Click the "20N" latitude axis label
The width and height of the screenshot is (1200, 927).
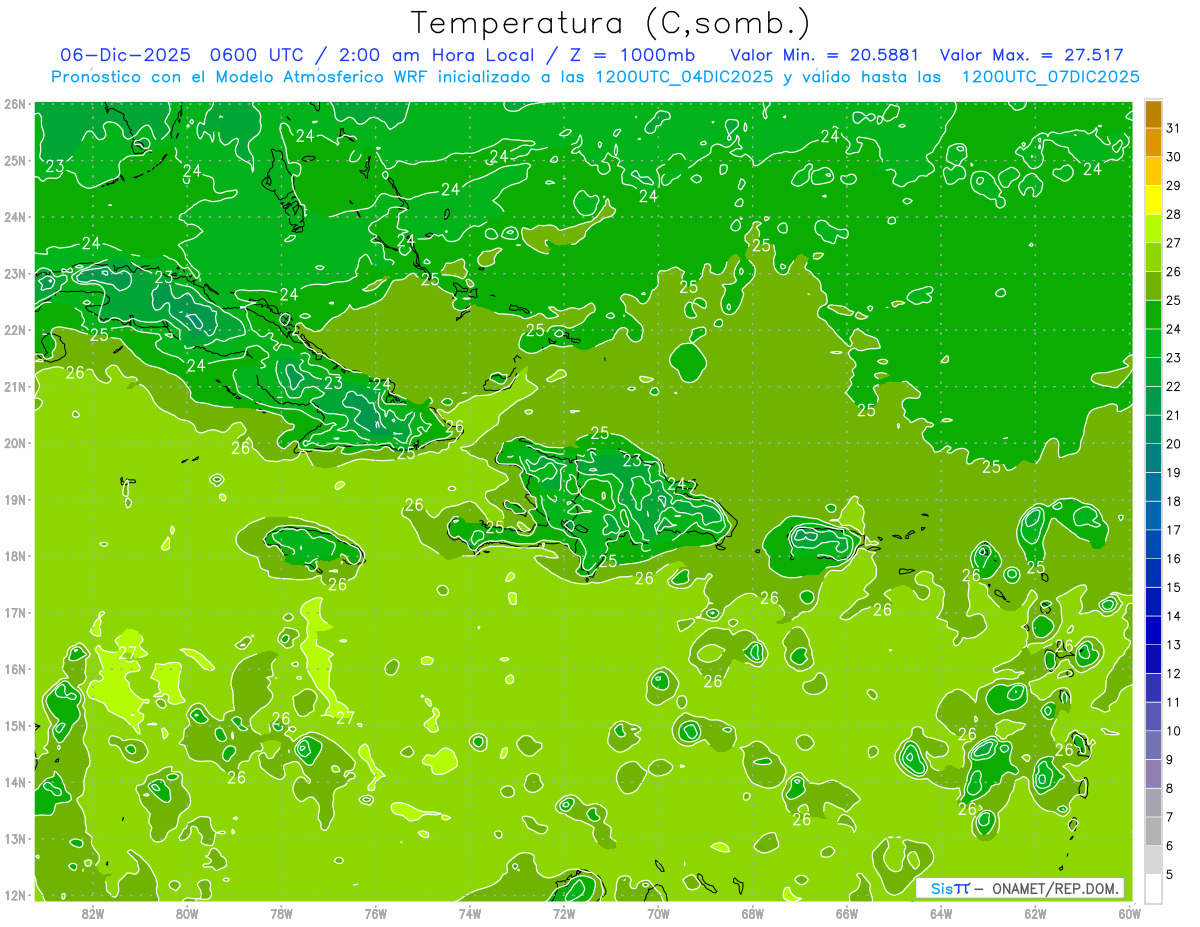tap(15, 443)
